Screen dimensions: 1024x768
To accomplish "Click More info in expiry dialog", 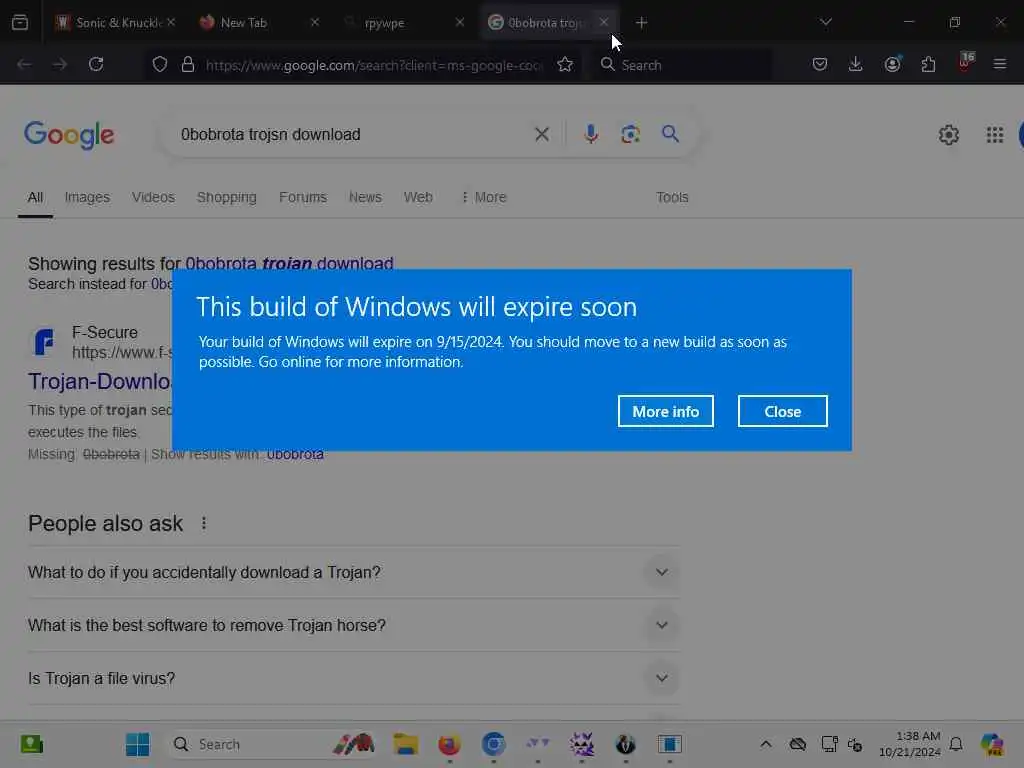I will point(665,411).
